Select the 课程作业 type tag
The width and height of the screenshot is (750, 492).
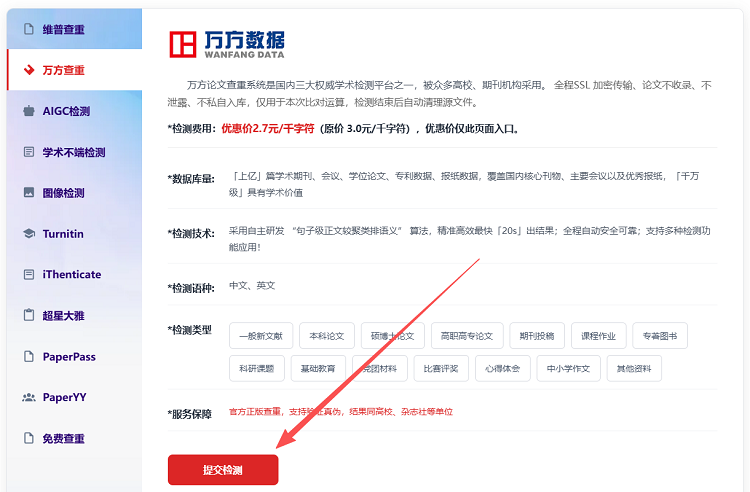click(x=598, y=336)
